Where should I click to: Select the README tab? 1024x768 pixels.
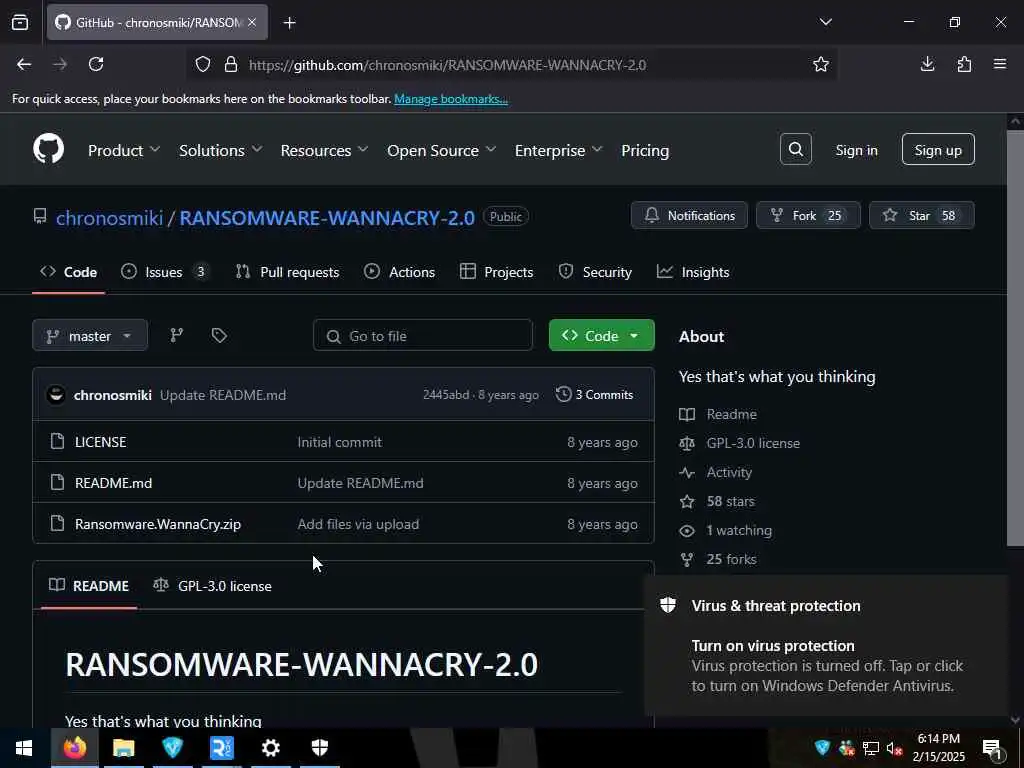tap(89, 586)
